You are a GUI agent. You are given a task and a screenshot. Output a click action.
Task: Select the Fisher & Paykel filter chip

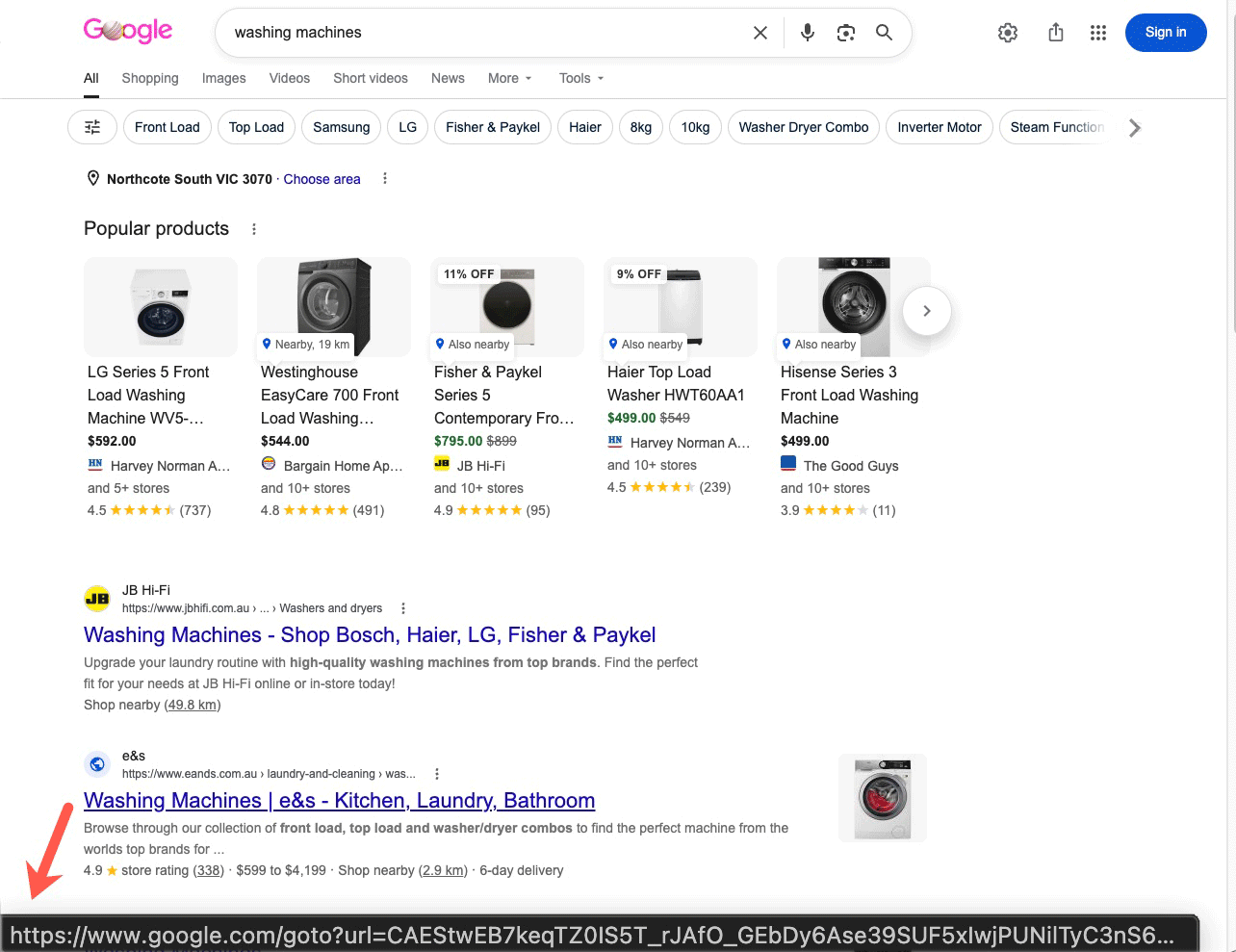493,127
